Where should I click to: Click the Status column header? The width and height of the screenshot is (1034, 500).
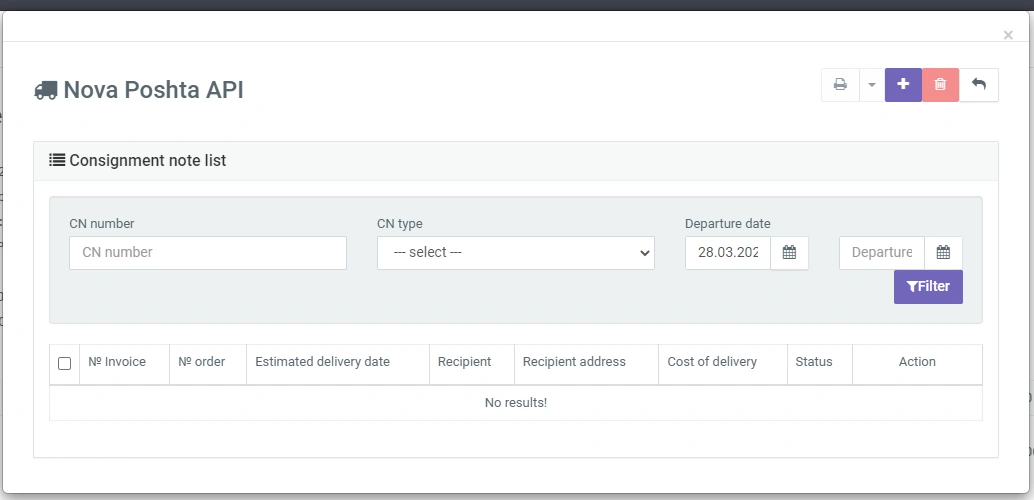(x=814, y=362)
